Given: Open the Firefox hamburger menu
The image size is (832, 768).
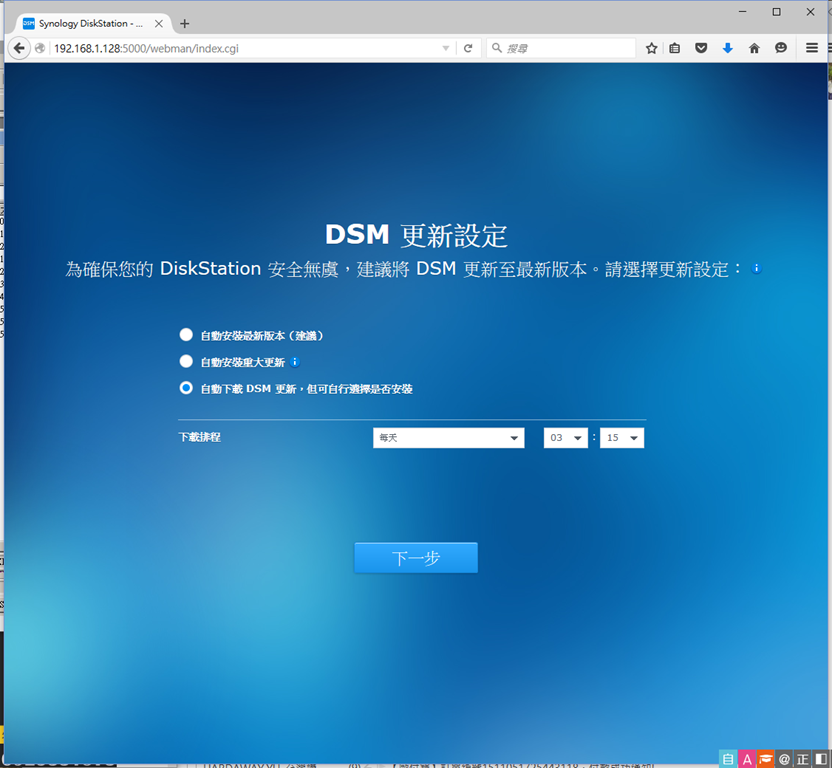Looking at the screenshot, I should click(811, 48).
